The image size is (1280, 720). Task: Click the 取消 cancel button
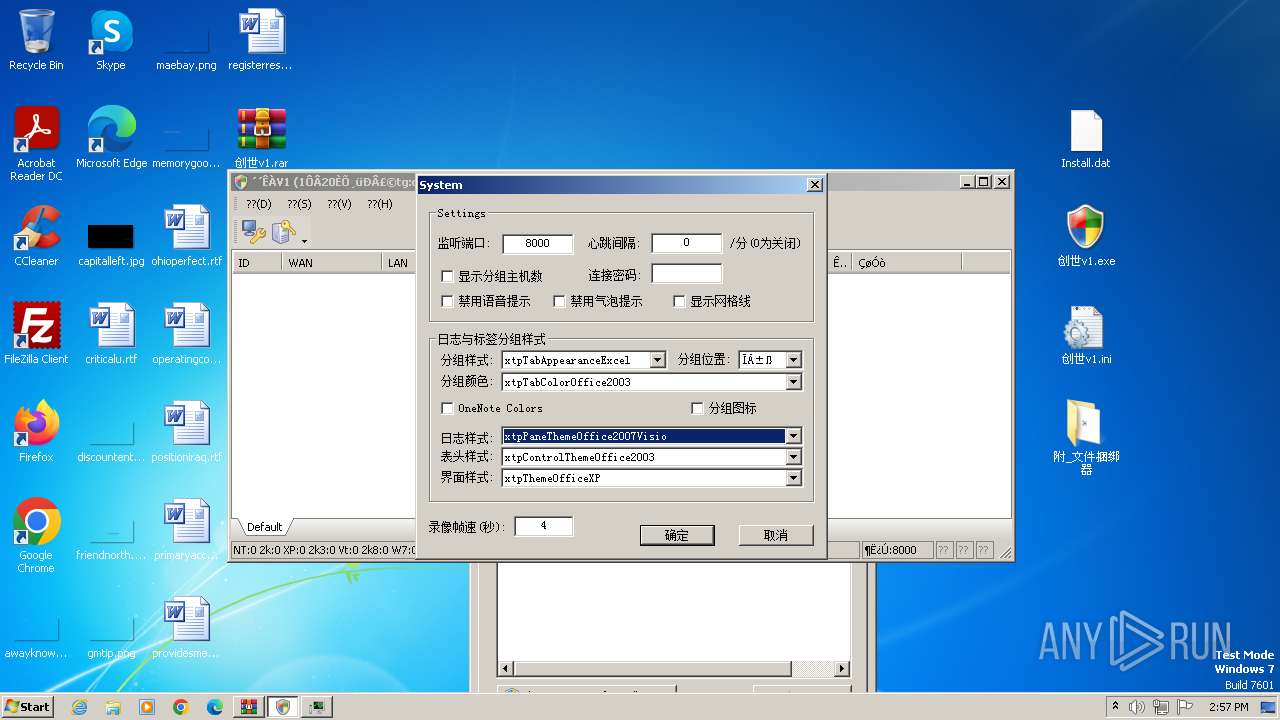point(776,535)
